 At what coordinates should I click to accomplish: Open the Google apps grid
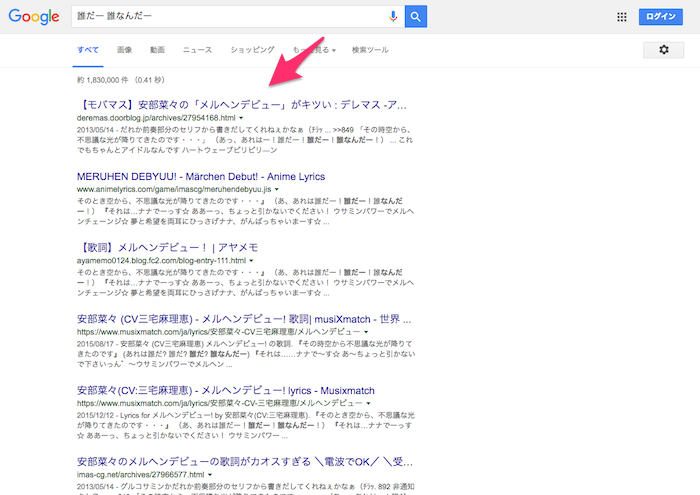click(622, 17)
